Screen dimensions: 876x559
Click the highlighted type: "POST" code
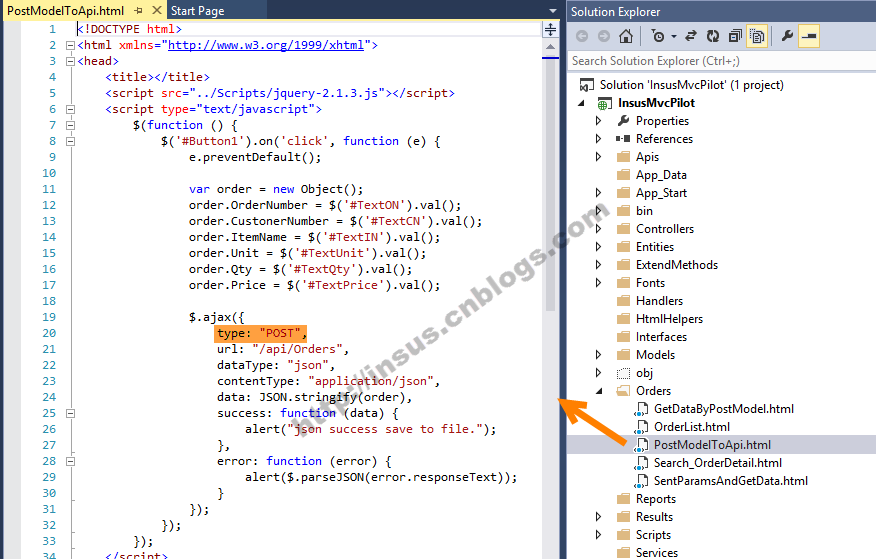point(261,333)
